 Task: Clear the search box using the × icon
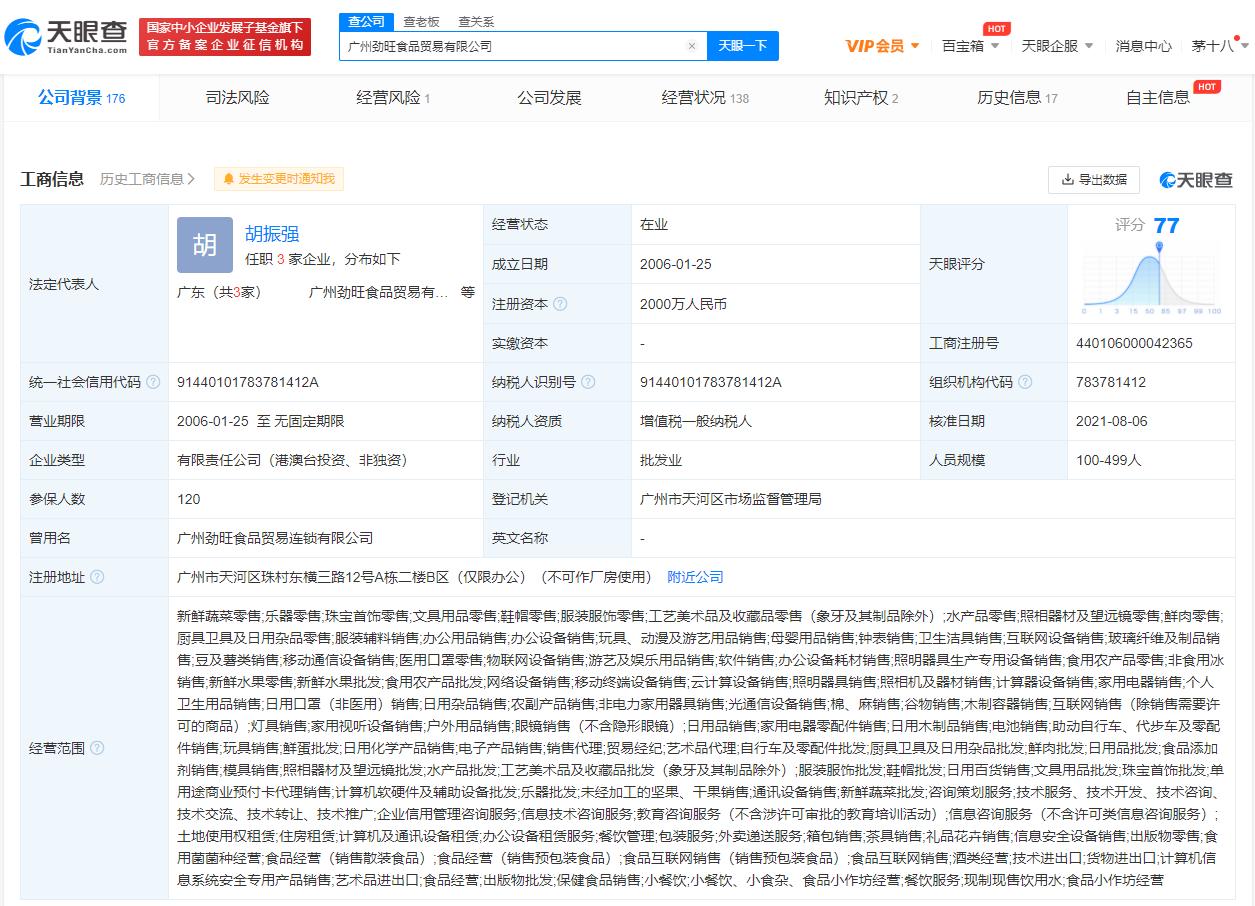(692, 46)
